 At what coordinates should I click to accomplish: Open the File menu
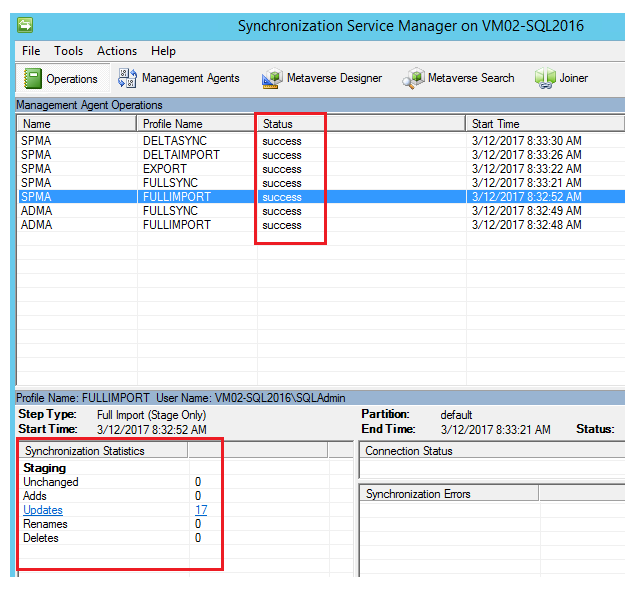click(x=31, y=51)
